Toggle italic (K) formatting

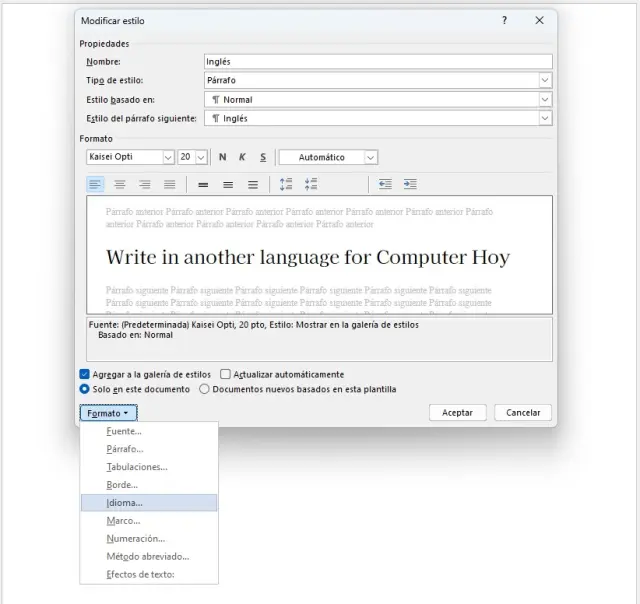(242, 157)
